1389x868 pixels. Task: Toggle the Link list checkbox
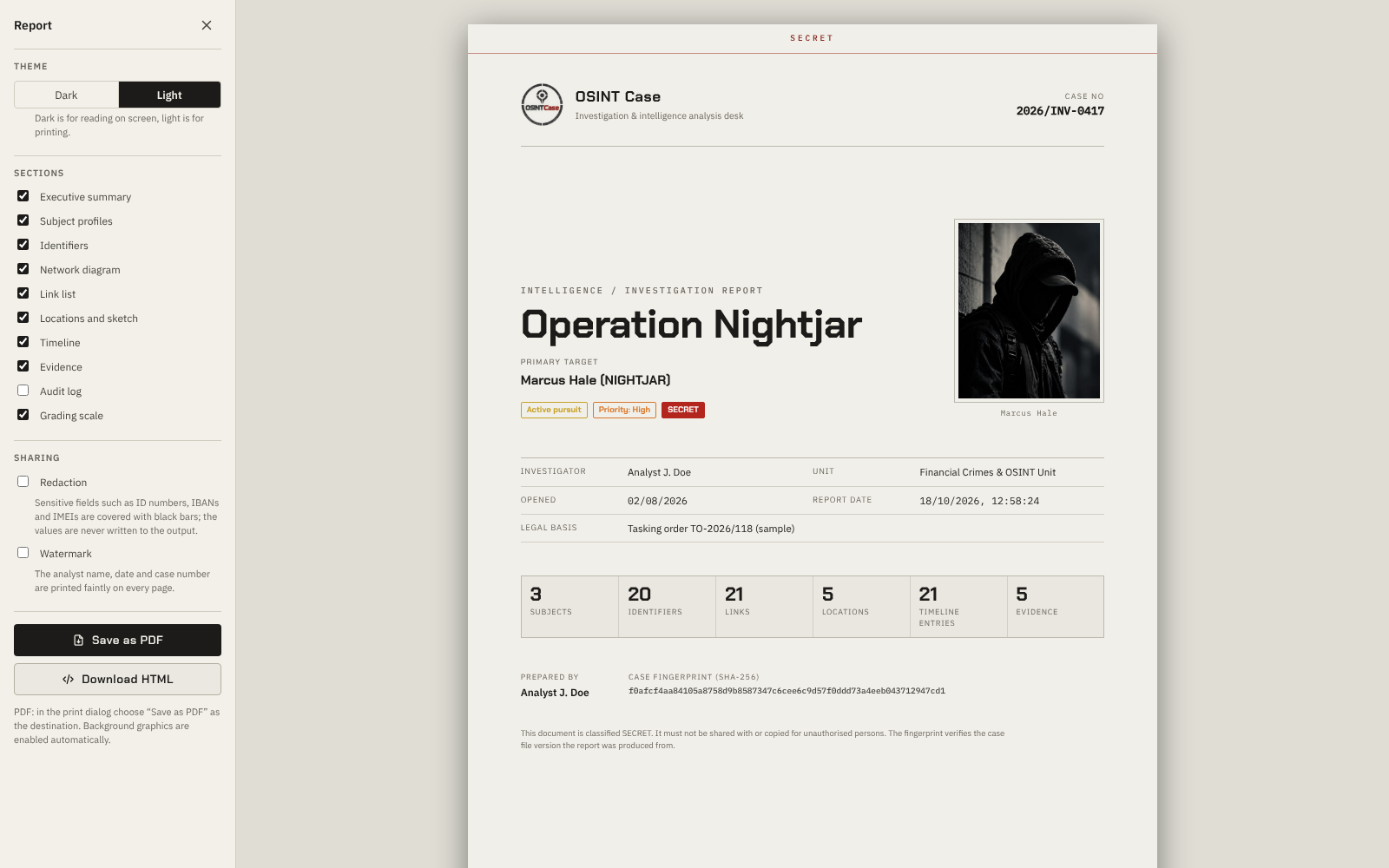click(23, 293)
